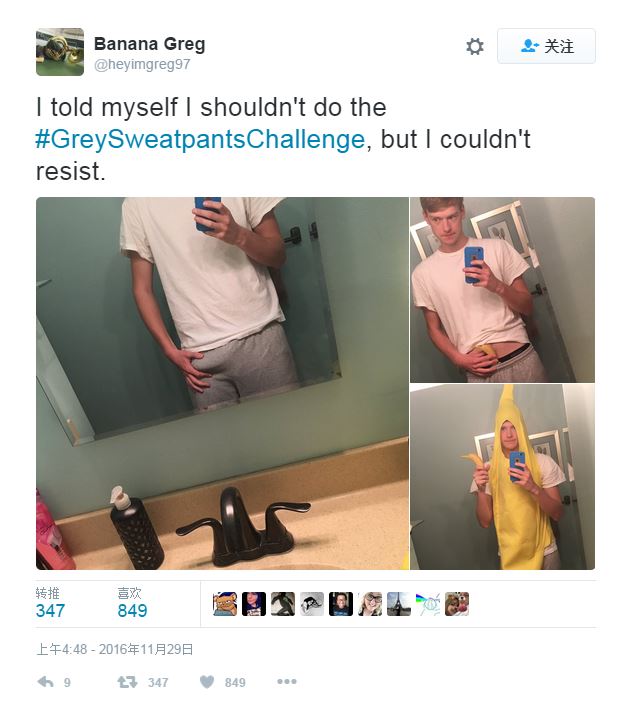
Task: Click the last liker avatar on right
Action: coord(457,604)
